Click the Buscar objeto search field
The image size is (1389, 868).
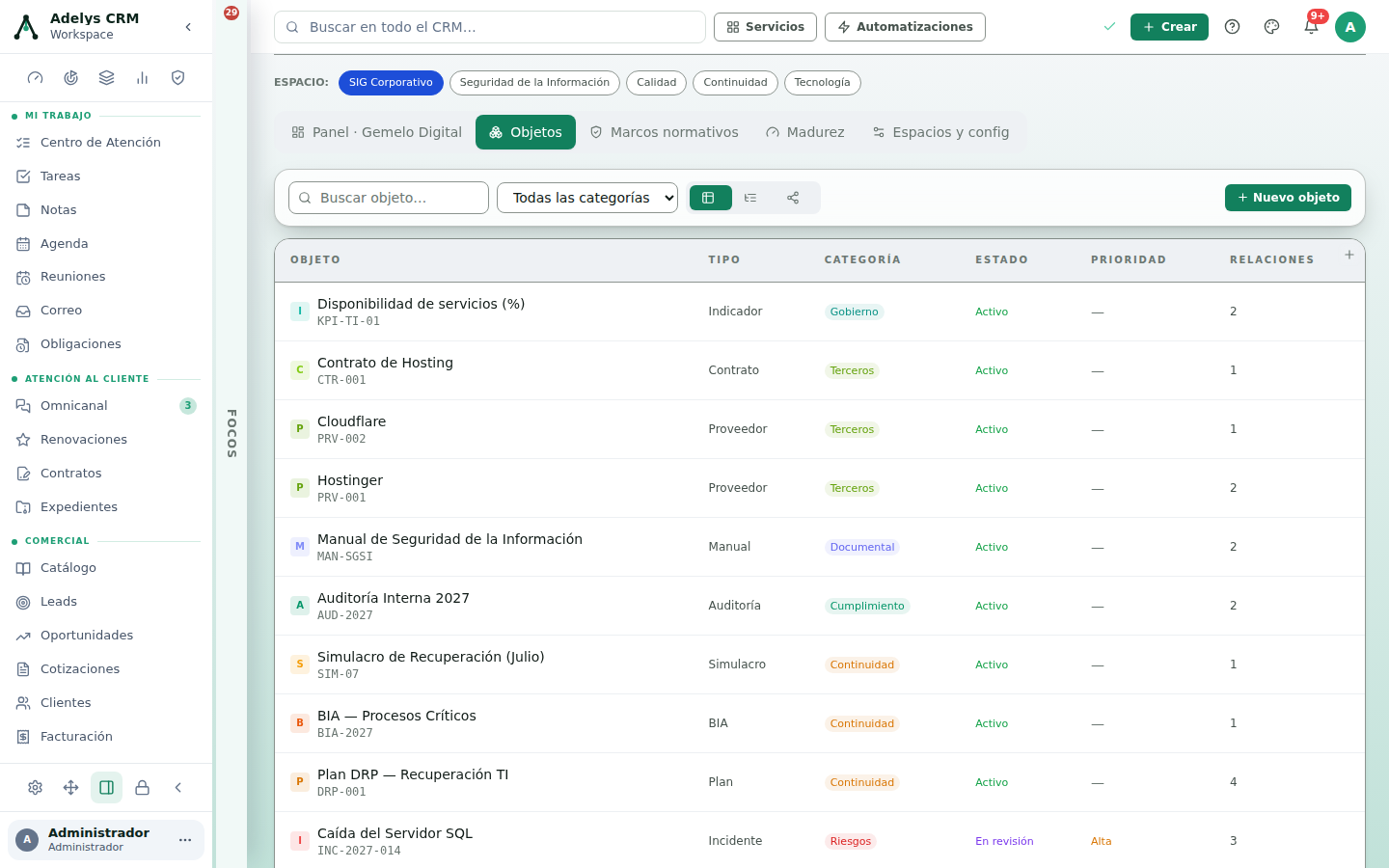click(389, 198)
